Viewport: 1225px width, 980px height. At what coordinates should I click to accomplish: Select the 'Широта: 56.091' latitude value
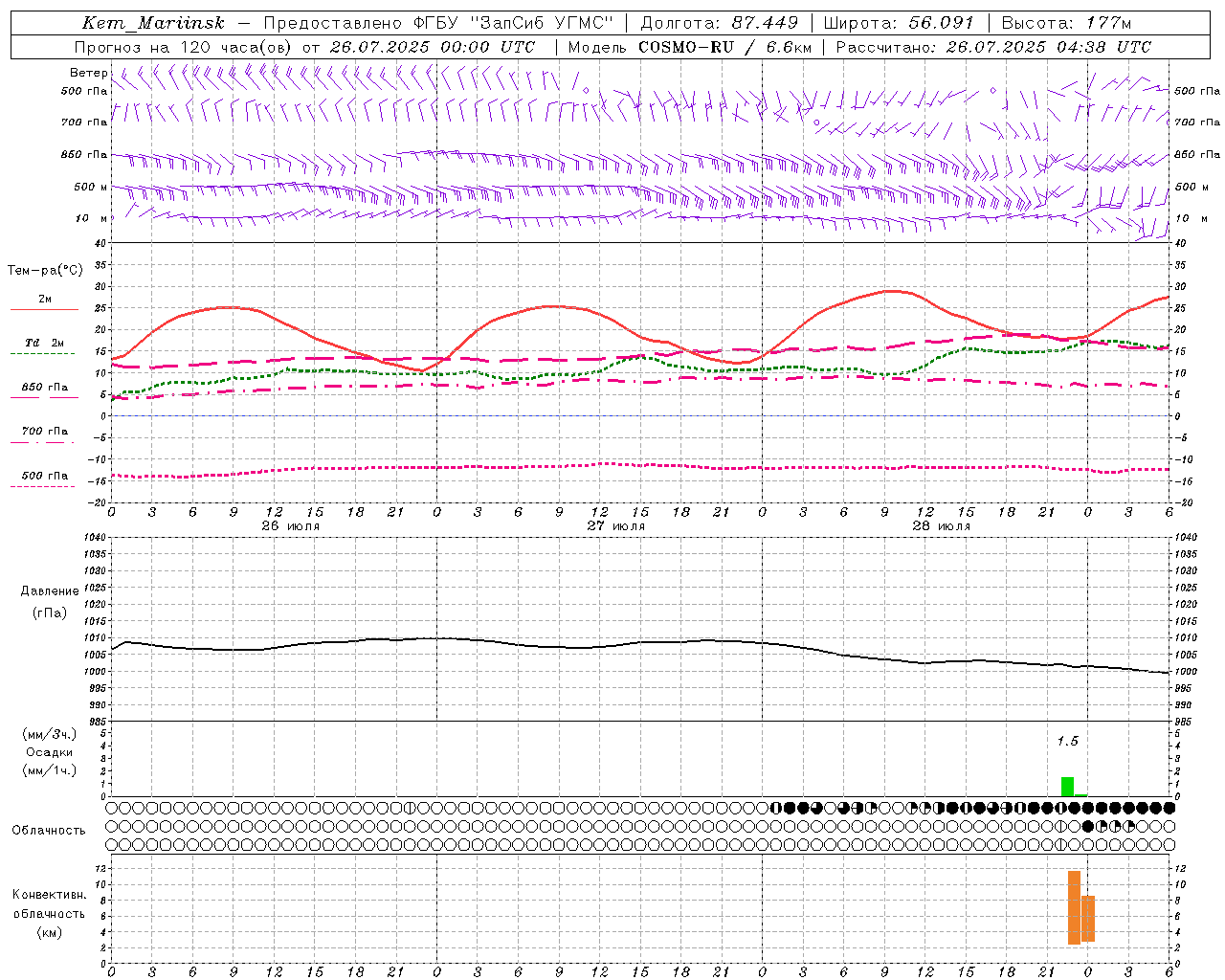899,23
